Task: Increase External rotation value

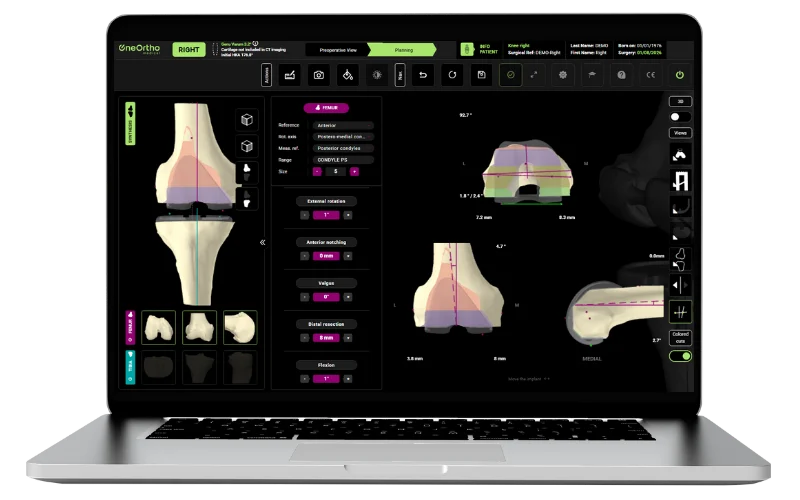Action: point(348,215)
